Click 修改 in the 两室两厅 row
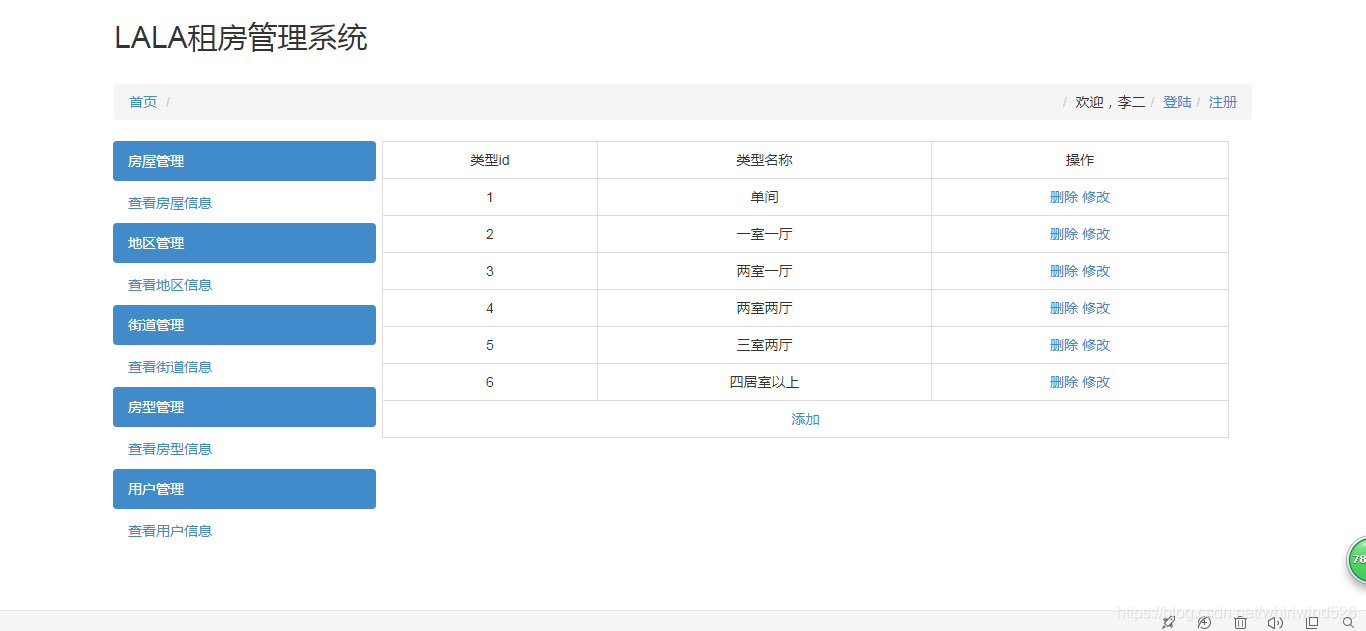 (x=1096, y=308)
